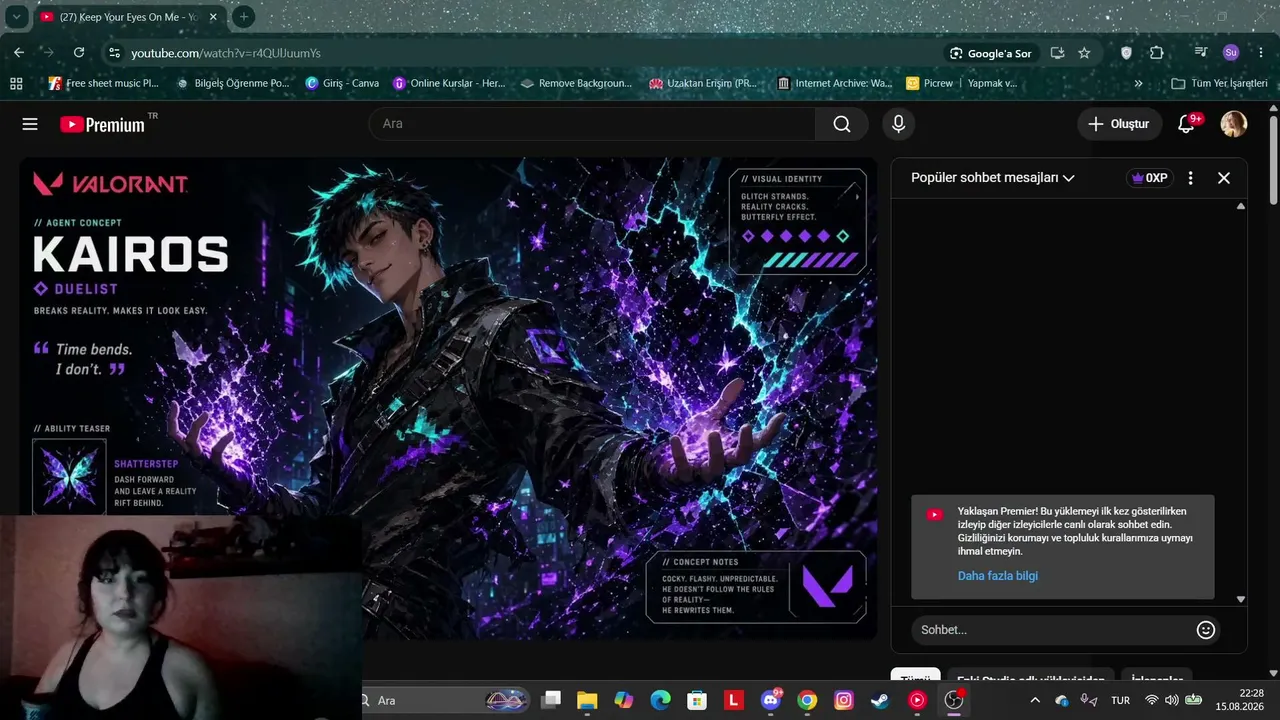1280x720 pixels.
Task: Show hidden system tray icons
Action: [x=1035, y=701]
